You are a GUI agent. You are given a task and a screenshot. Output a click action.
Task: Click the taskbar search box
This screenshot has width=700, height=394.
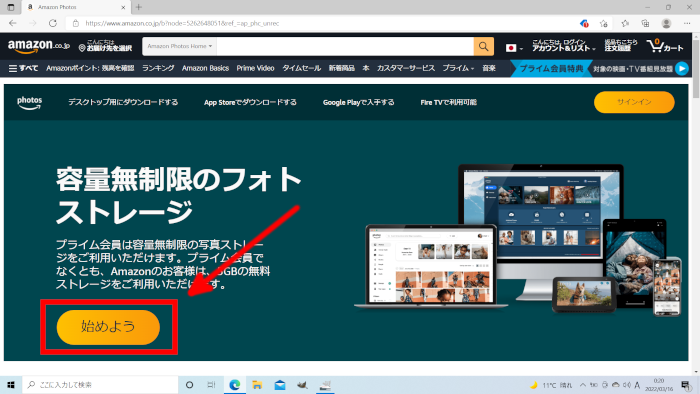pyautogui.click(x=100, y=385)
